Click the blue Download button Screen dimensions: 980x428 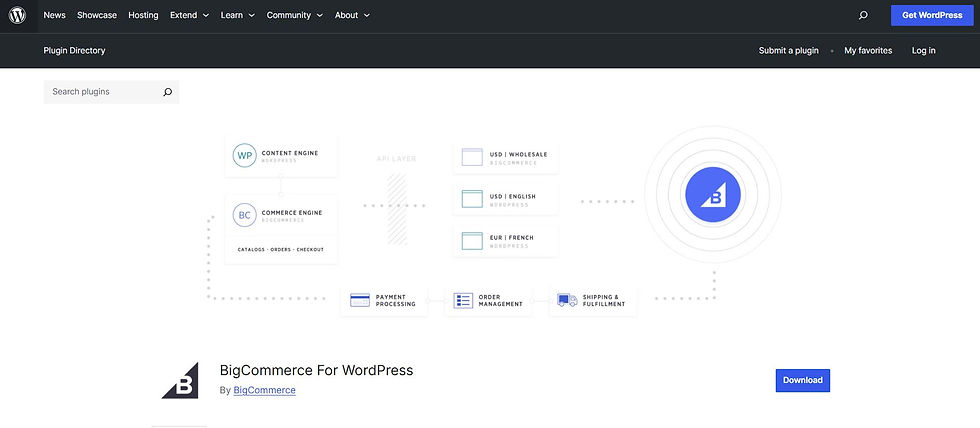point(802,381)
